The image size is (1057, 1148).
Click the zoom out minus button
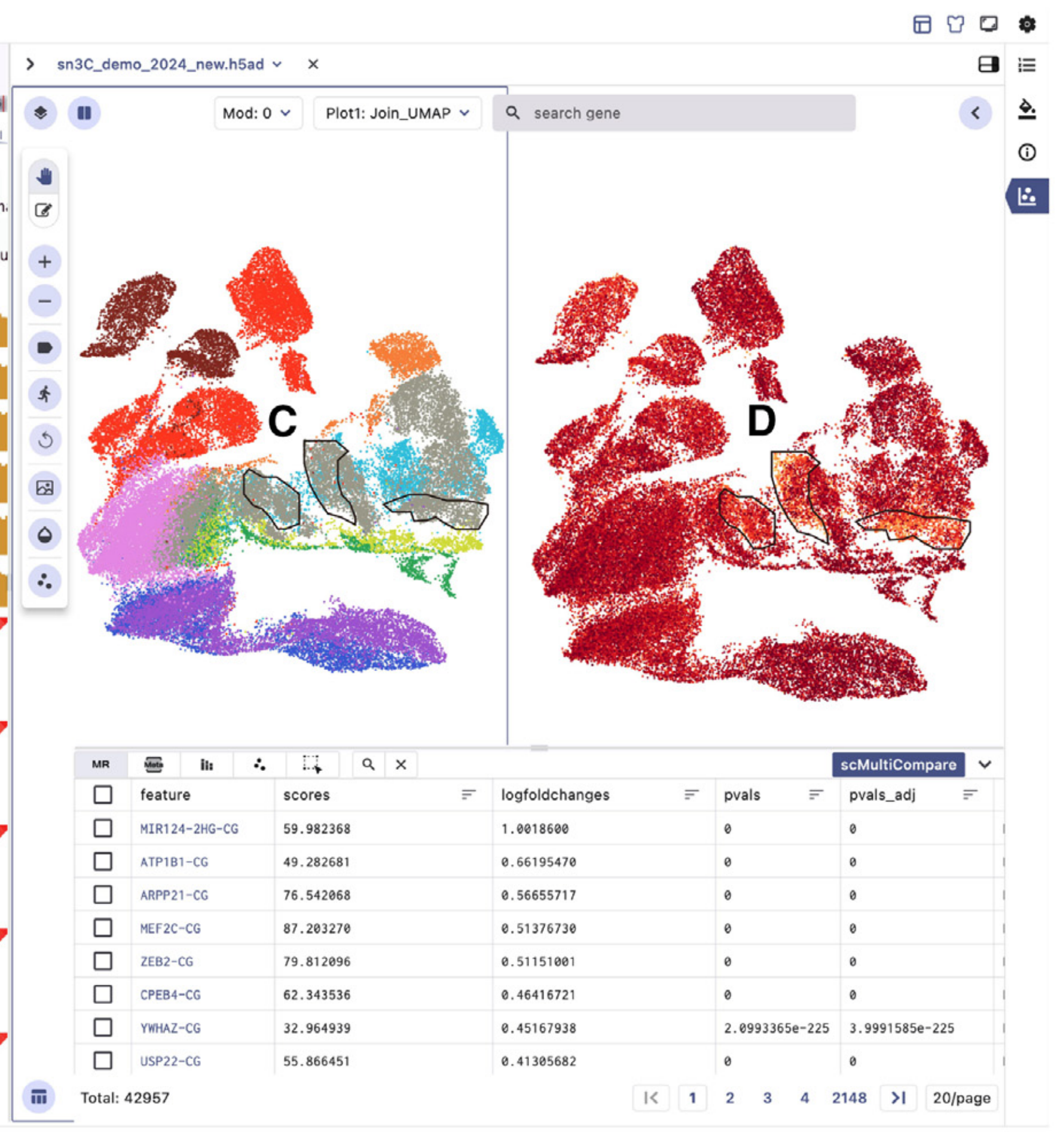pos(44,301)
